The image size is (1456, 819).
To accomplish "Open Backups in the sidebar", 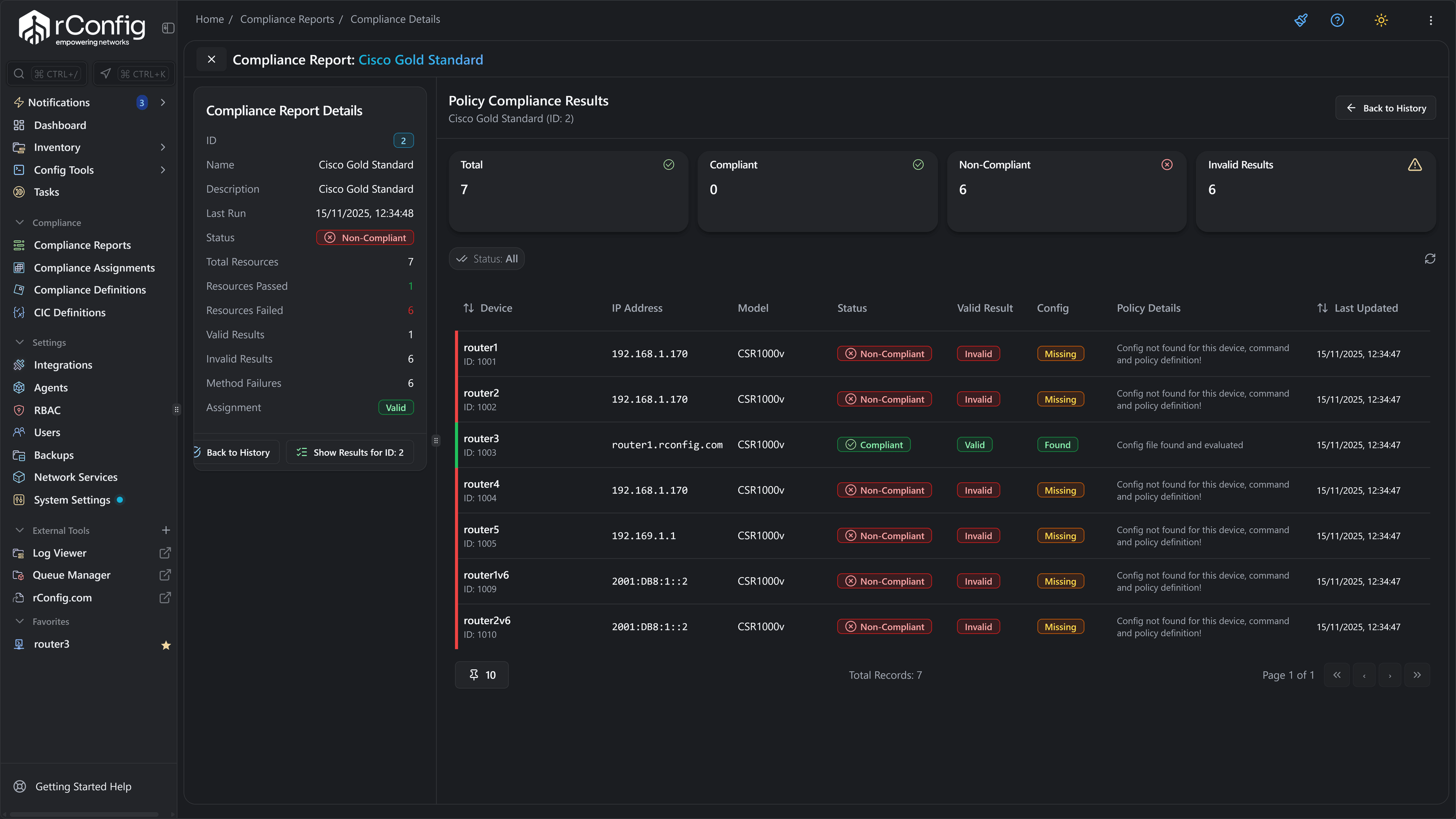I will point(54,454).
